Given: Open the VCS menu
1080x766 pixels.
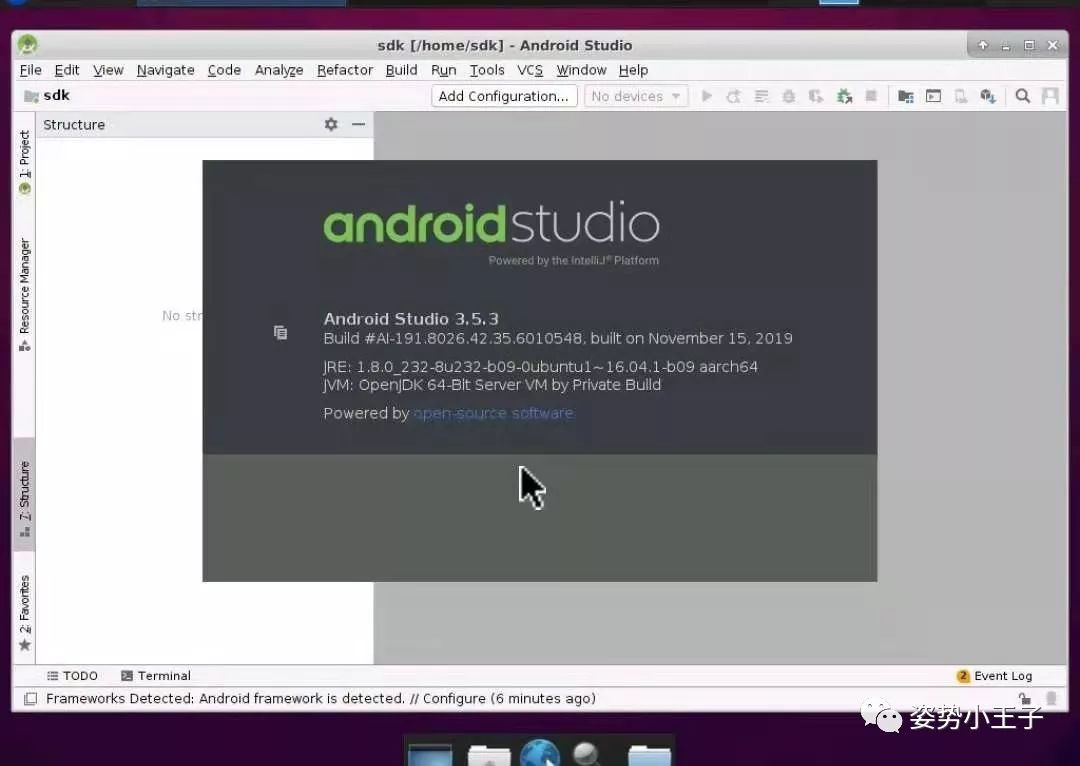Looking at the screenshot, I should [x=530, y=70].
